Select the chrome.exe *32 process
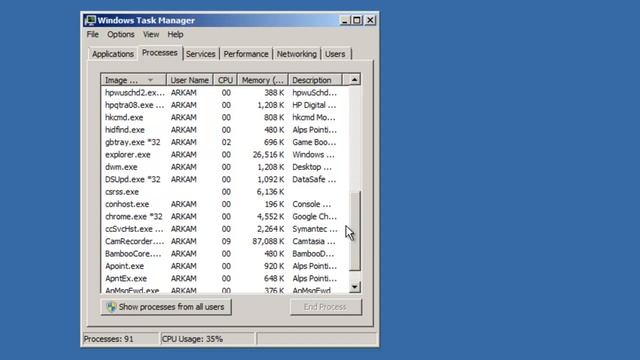Viewport: 640px width, 360px height. [x=224, y=216]
